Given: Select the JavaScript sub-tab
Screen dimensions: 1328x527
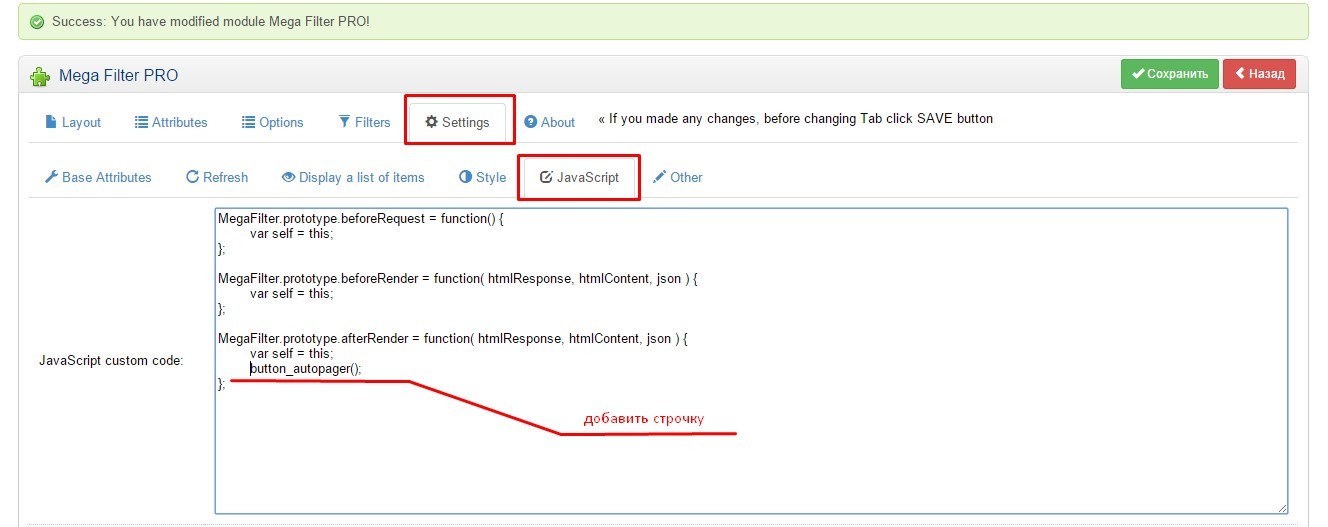Looking at the screenshot, I should (579, 177).
